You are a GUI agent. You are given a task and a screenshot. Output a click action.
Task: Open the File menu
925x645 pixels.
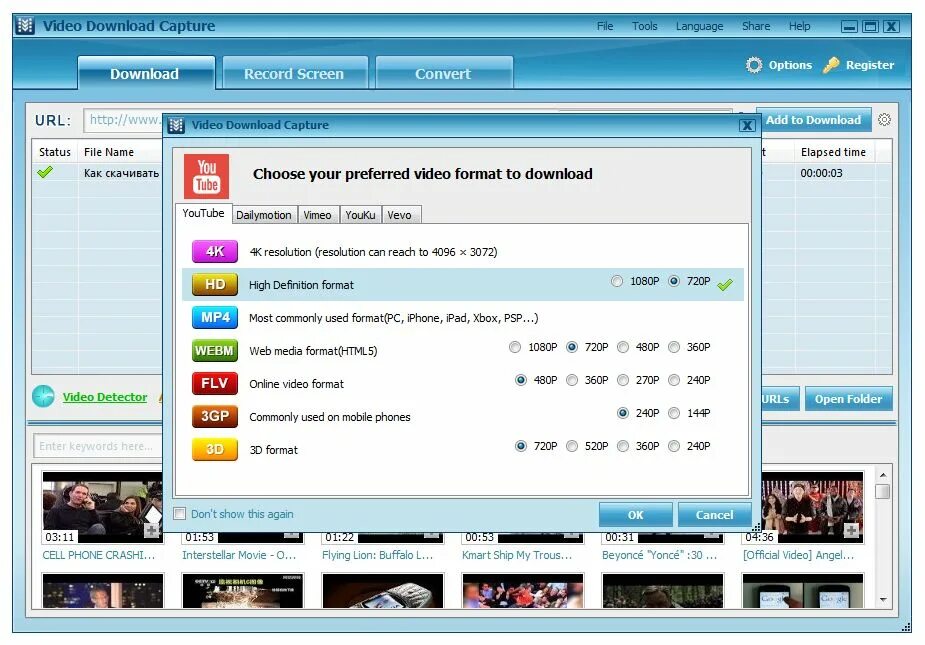coord(605,26)
